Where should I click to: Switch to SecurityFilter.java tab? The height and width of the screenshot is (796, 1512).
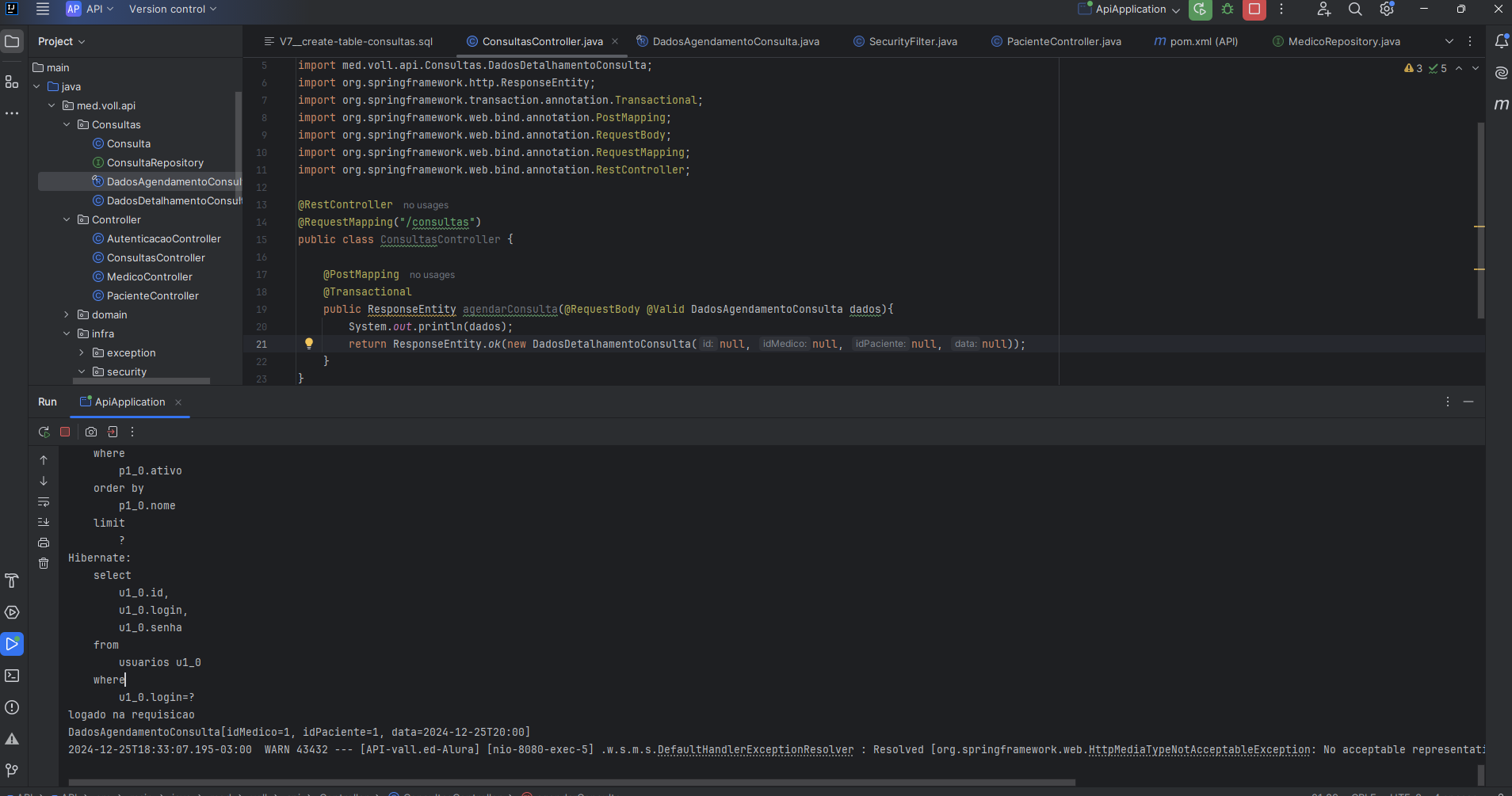[905, 41]
